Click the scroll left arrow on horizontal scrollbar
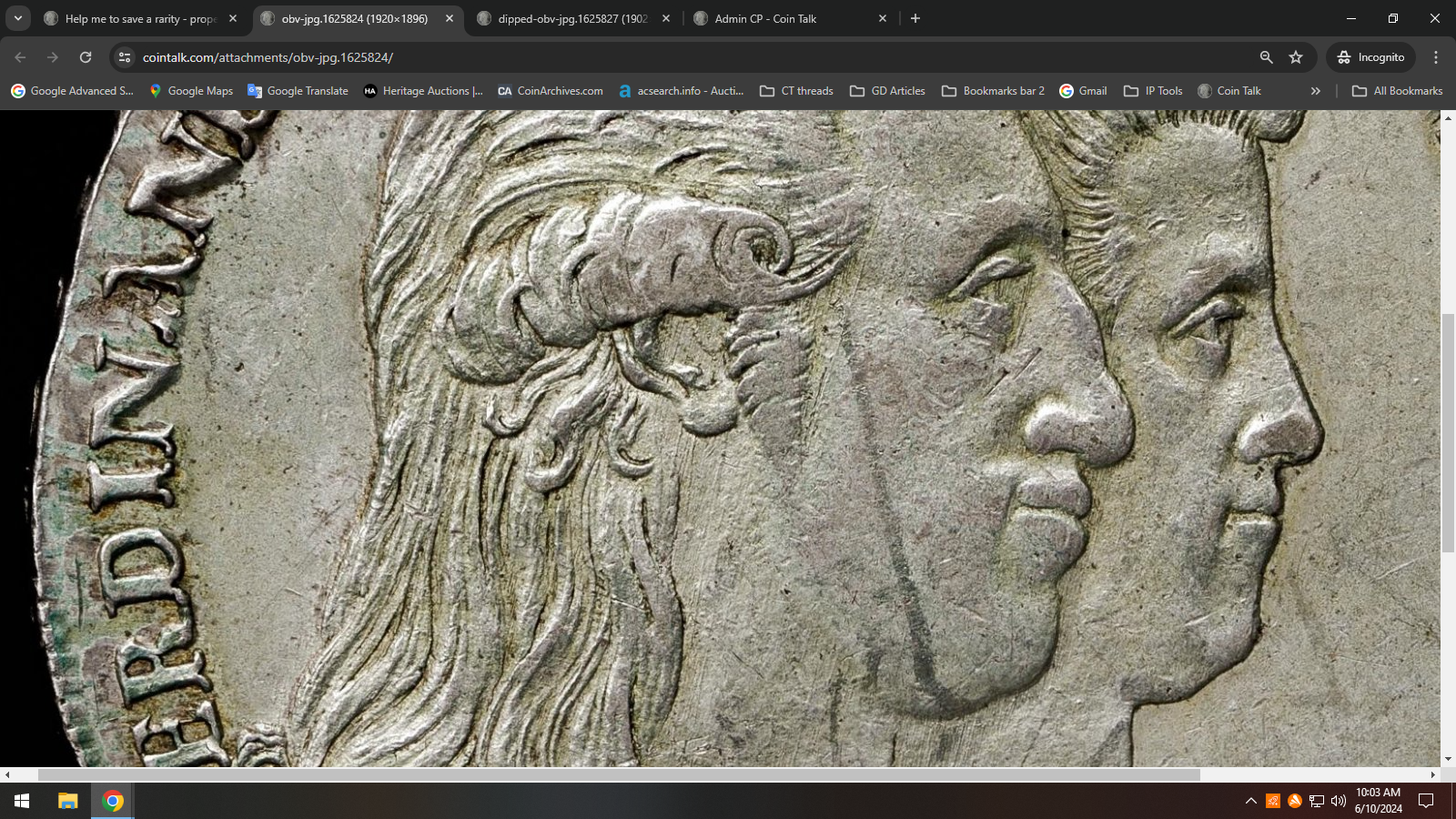Image resolution: width=1456 pixels, height=819 pixels. point(7,774)
